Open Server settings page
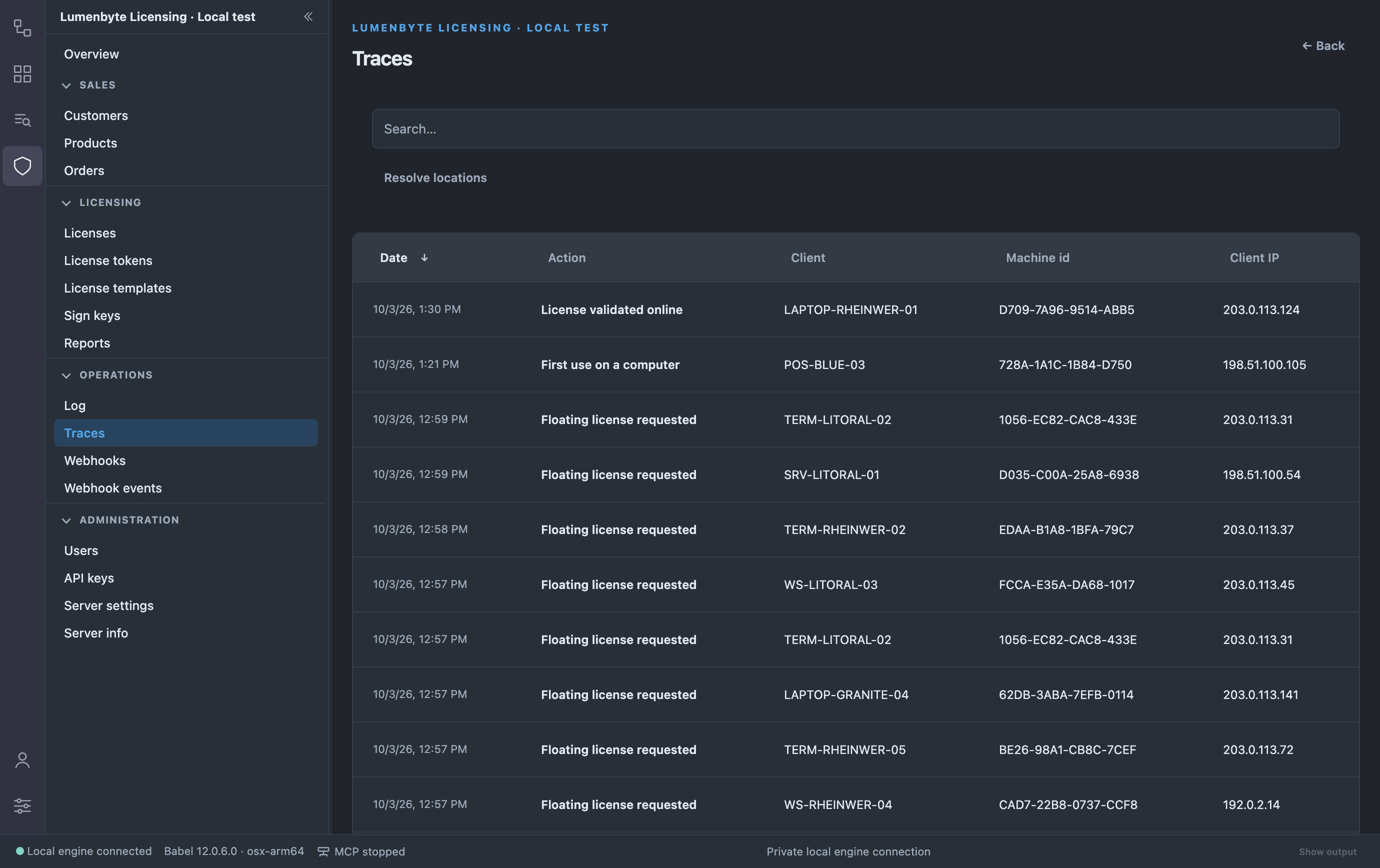The height and width of the screenshot is (868, 1380). [109, 605]
